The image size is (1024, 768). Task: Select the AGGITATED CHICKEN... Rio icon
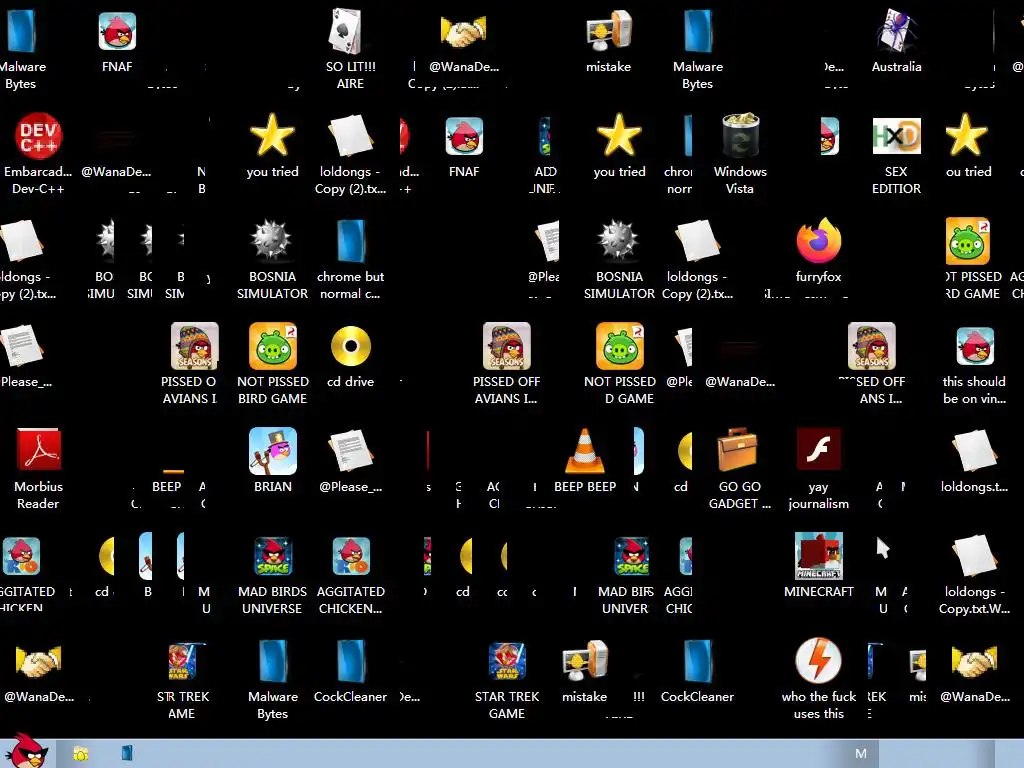pyautogui.click(x=351, y=556)
